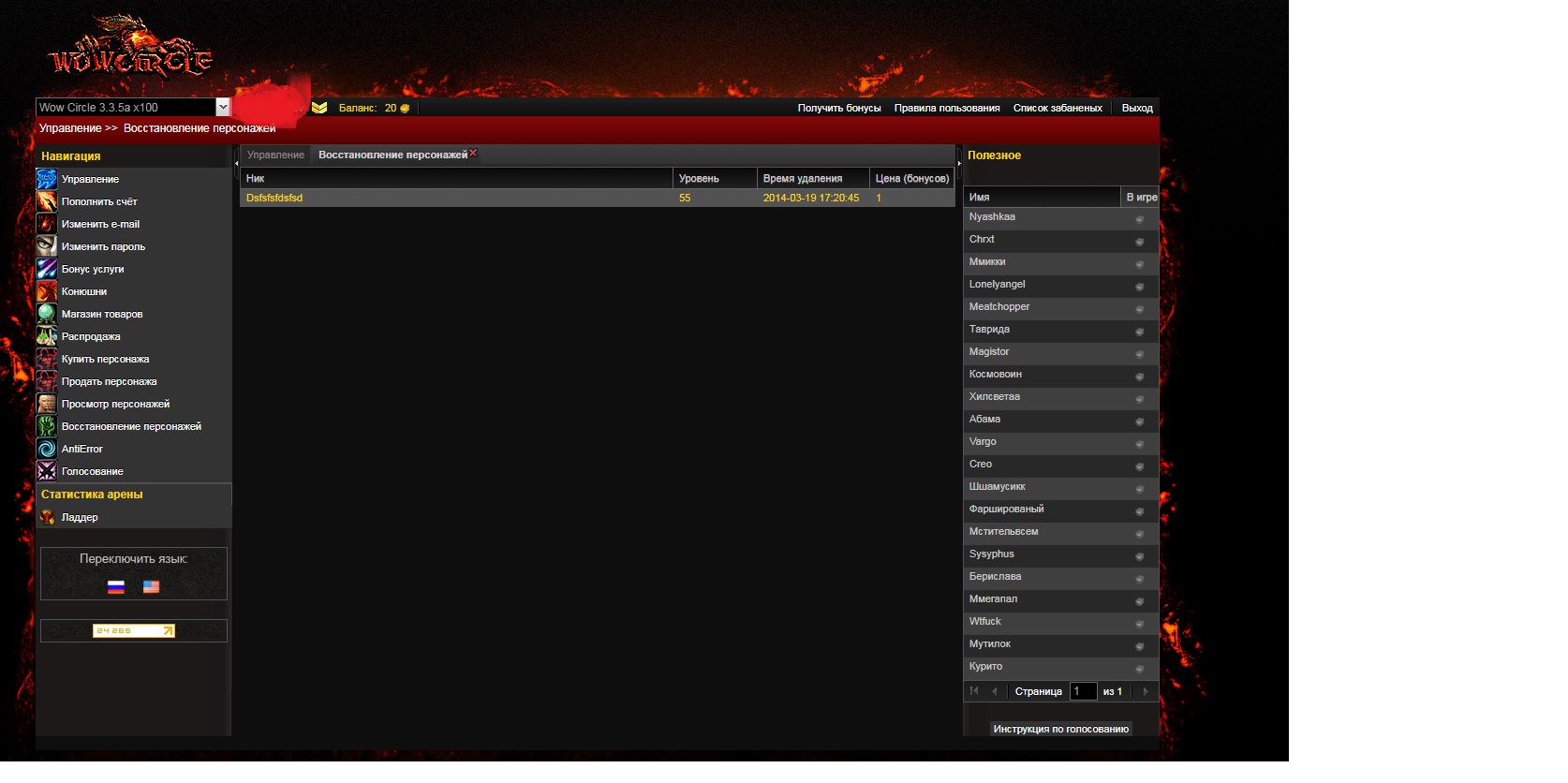Open Пополнить счёт via its icon
The width and height of the screenshot is (1568, 783).
pos(47,201)
